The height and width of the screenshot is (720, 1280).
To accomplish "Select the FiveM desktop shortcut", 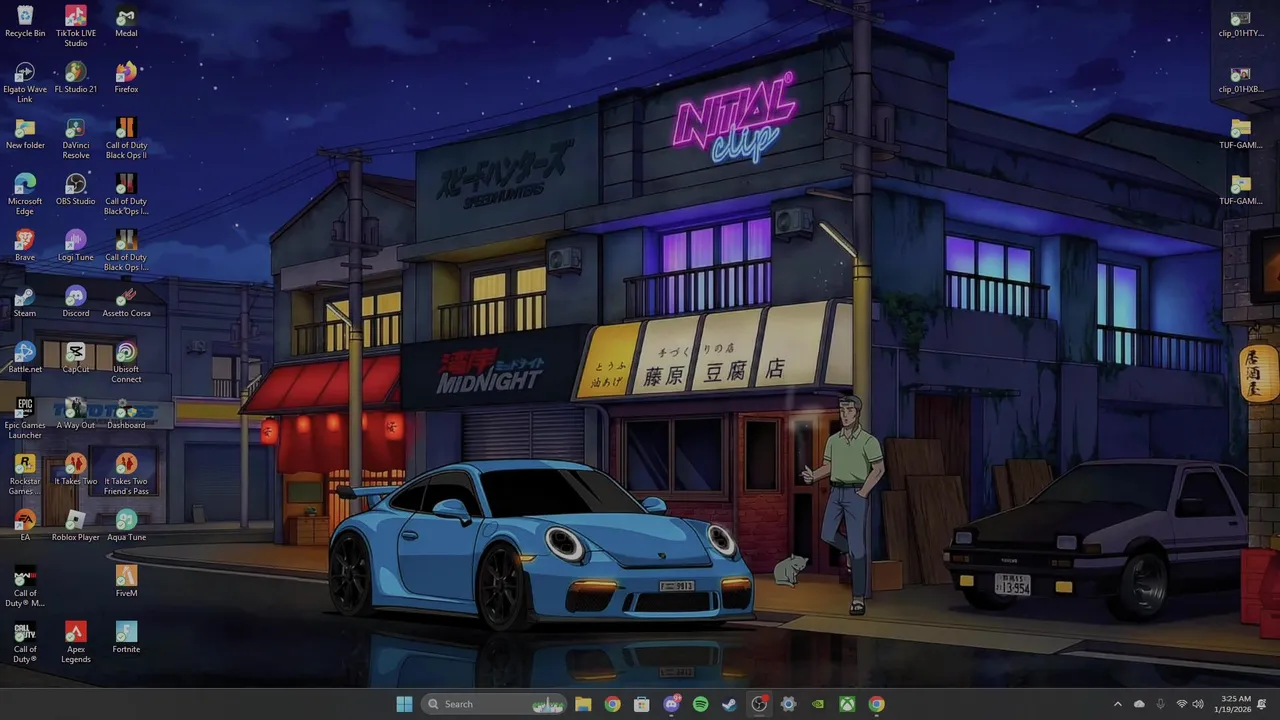I will click(126, 582).
